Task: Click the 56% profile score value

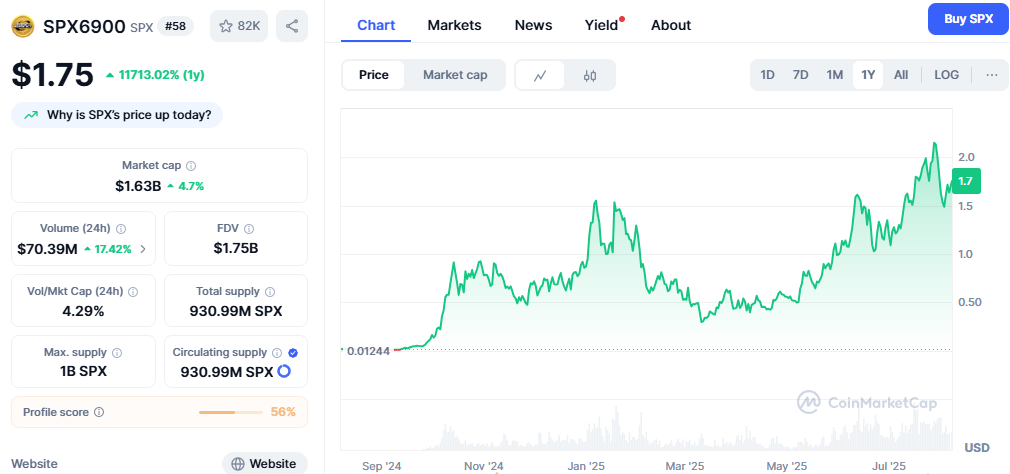Action: [283, 412]
